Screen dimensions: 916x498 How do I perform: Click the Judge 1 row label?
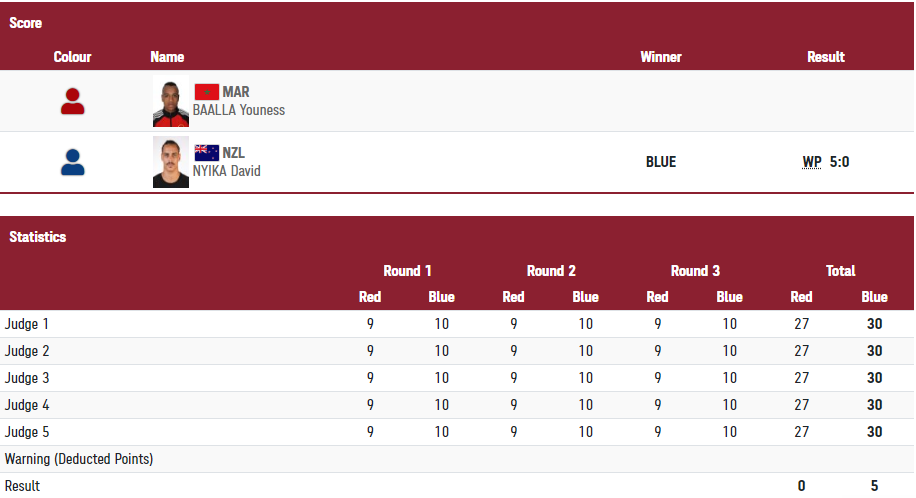pyautogui.click(x=27, y=324)
